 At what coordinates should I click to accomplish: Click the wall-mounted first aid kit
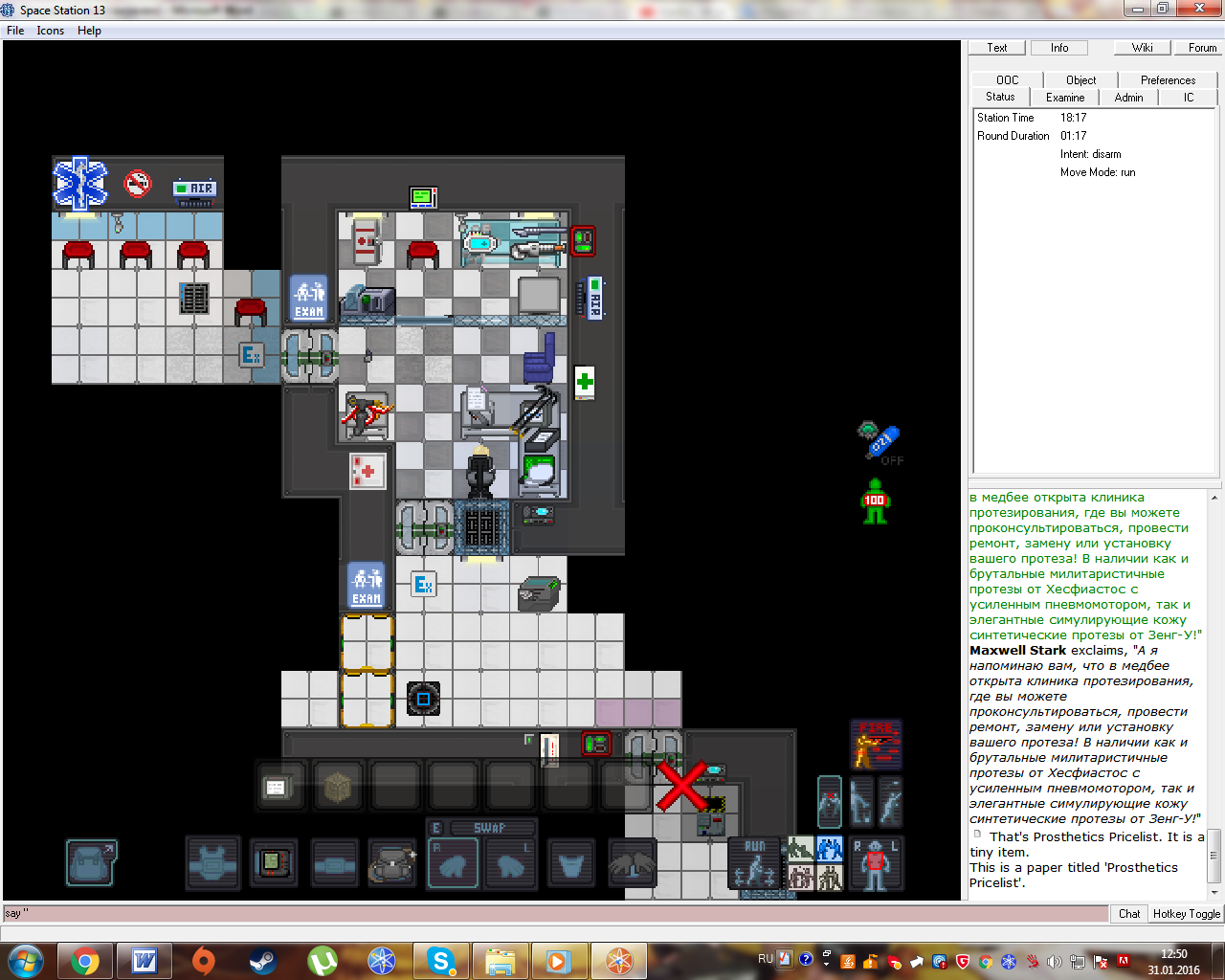[367, 471]
